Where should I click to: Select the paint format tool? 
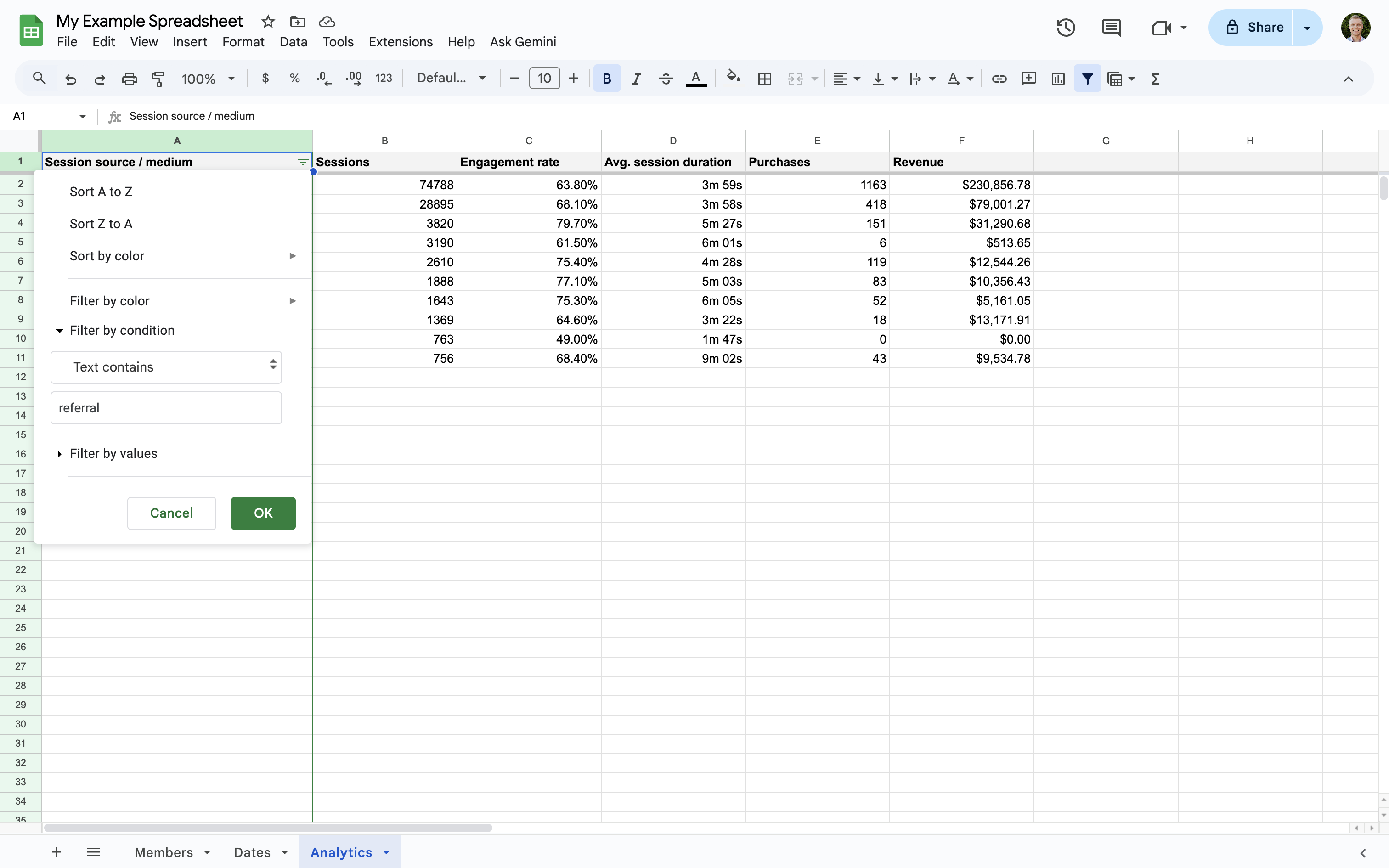pos(158,79)
